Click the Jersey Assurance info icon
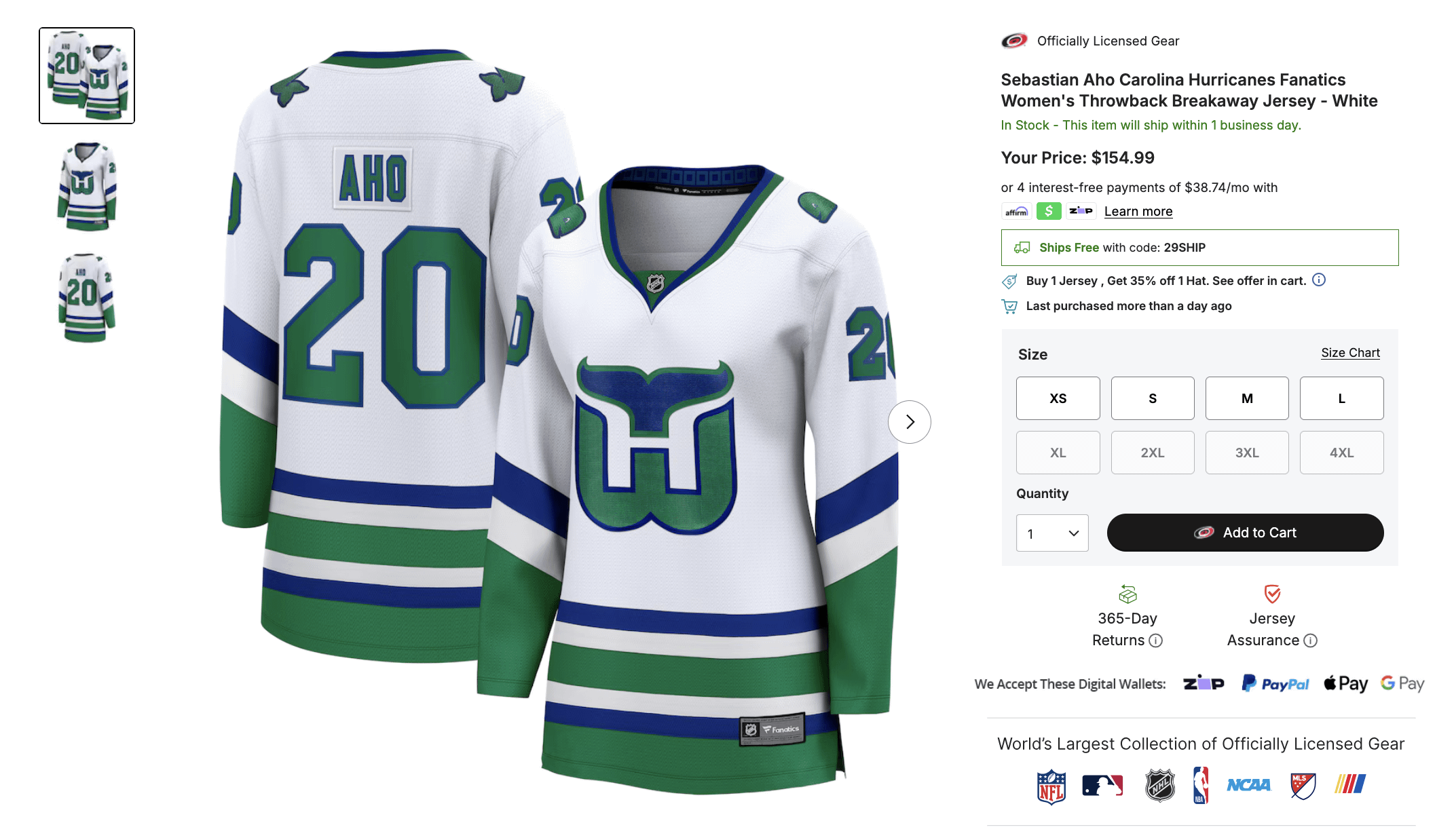The height and width of the screenshot is (840, 1454). 1311,641
